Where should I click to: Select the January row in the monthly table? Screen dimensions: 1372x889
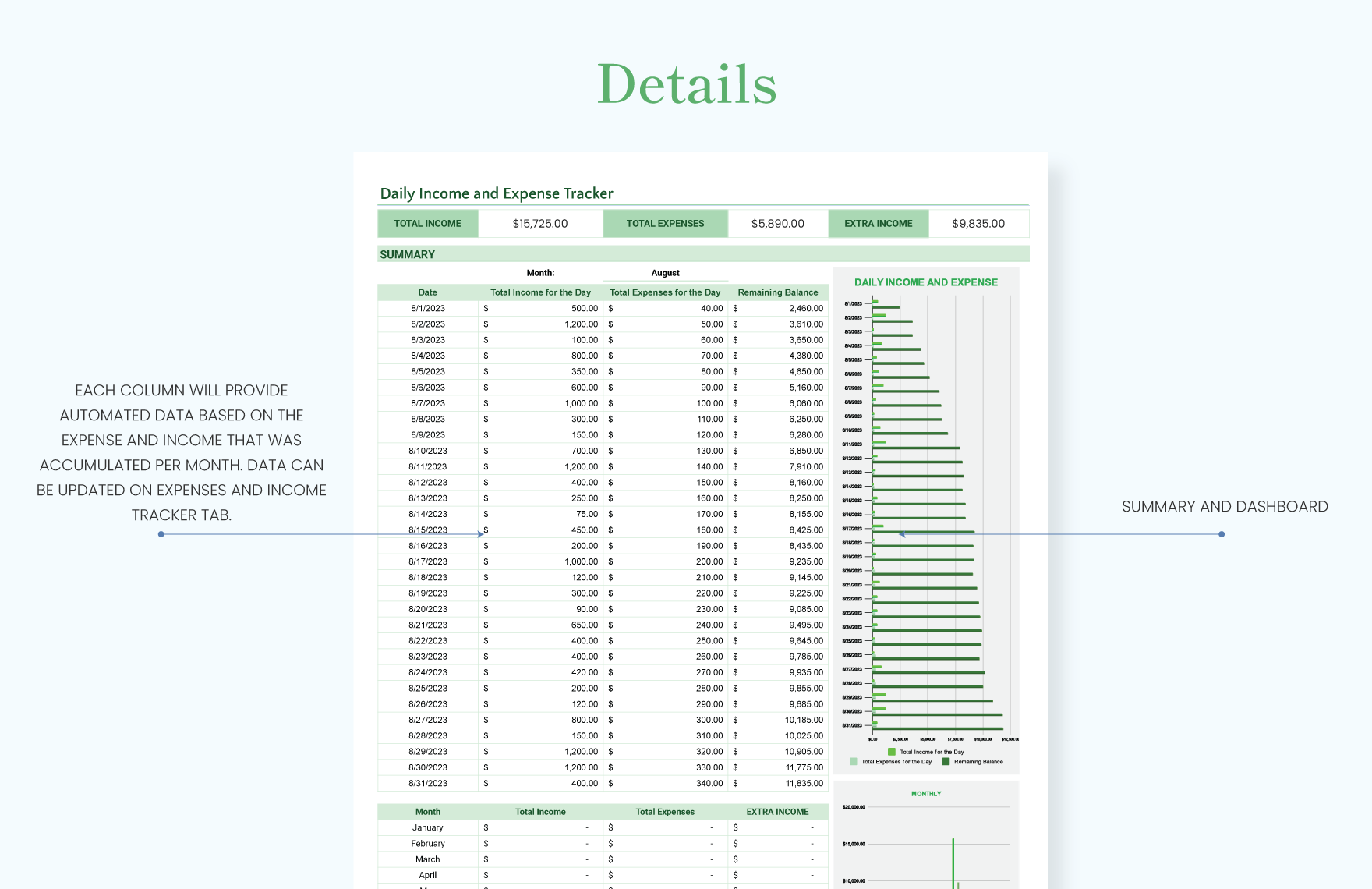click(427, 827)
